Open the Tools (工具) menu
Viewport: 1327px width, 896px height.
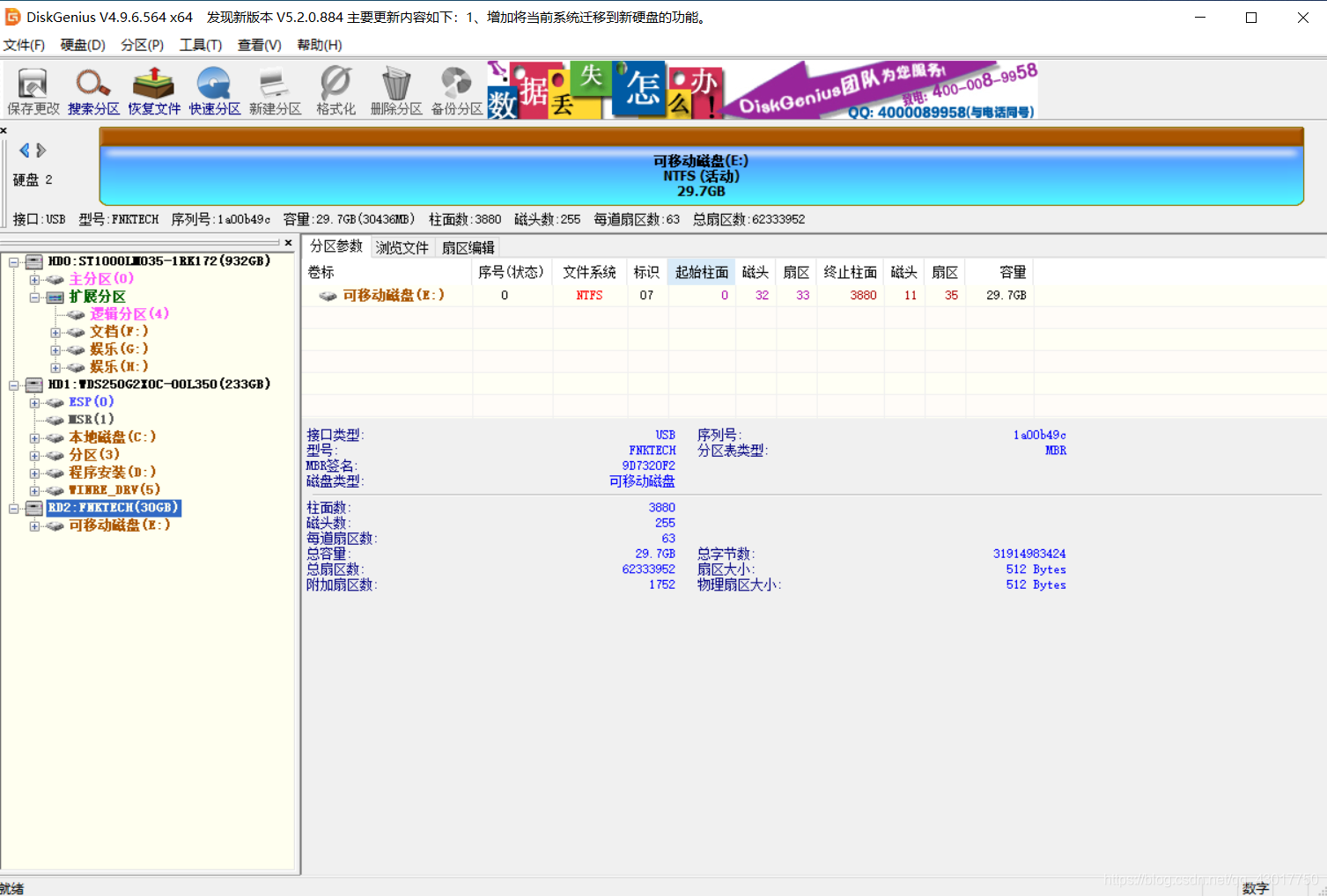[x=201, y=45]
